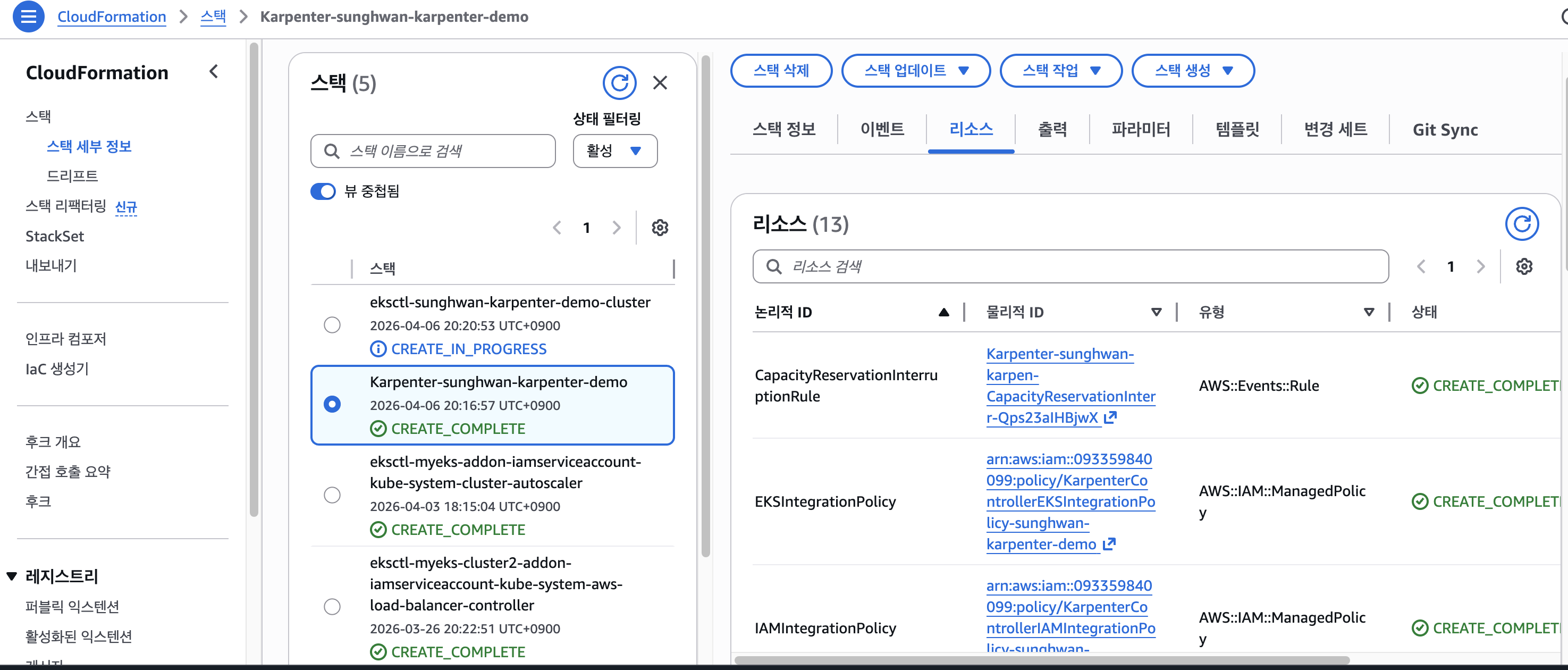Switch to the Git Sync tab
1568x670 pixels.
1445,130
